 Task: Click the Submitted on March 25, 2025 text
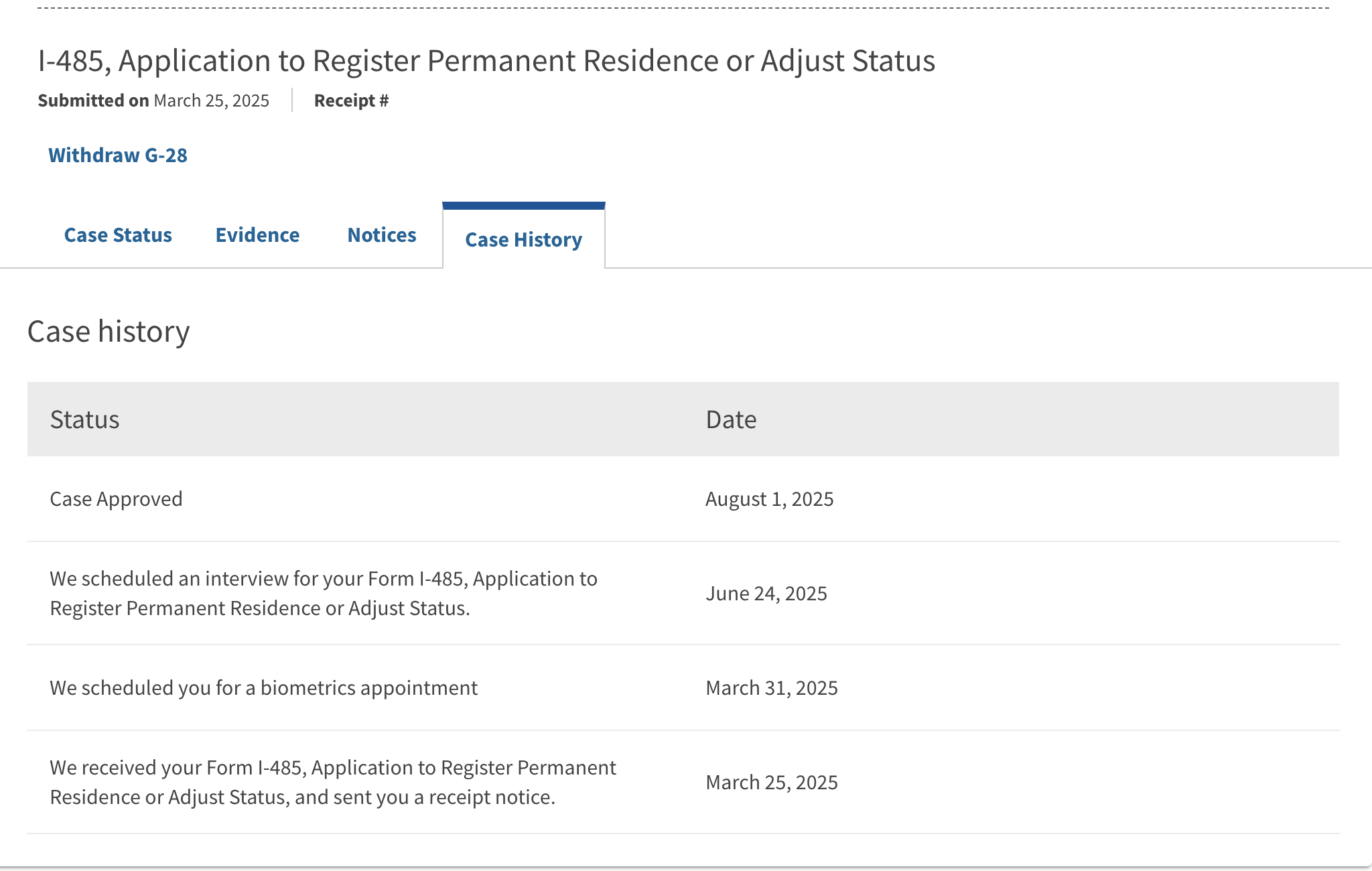pyautogui.click(x=153, y=100)
